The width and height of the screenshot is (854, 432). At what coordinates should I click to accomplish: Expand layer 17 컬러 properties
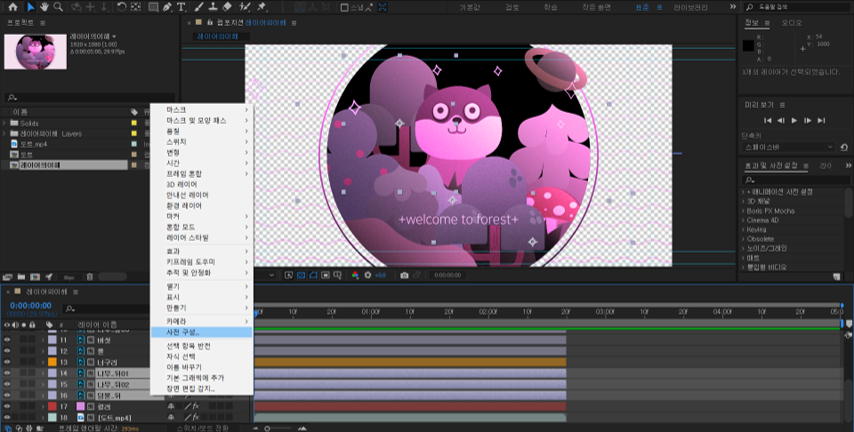[42, 406]
